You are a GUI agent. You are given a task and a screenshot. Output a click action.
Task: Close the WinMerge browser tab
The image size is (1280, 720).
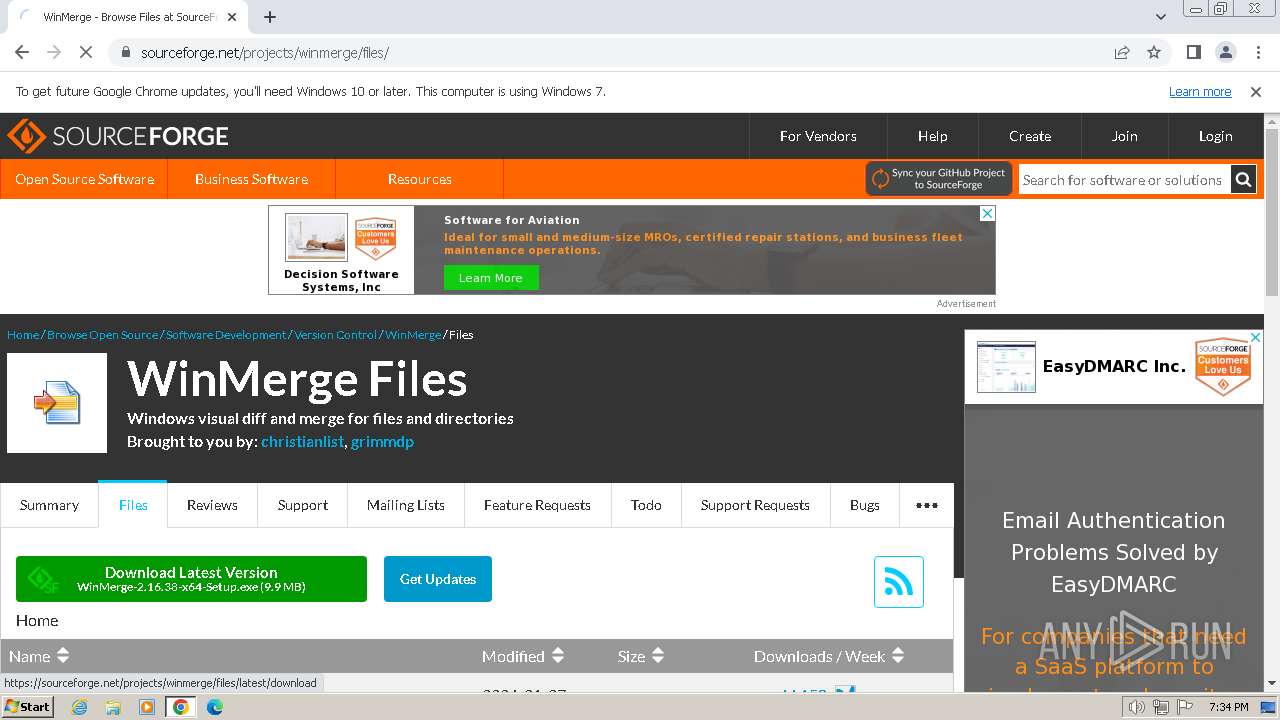tap(232, 17)
